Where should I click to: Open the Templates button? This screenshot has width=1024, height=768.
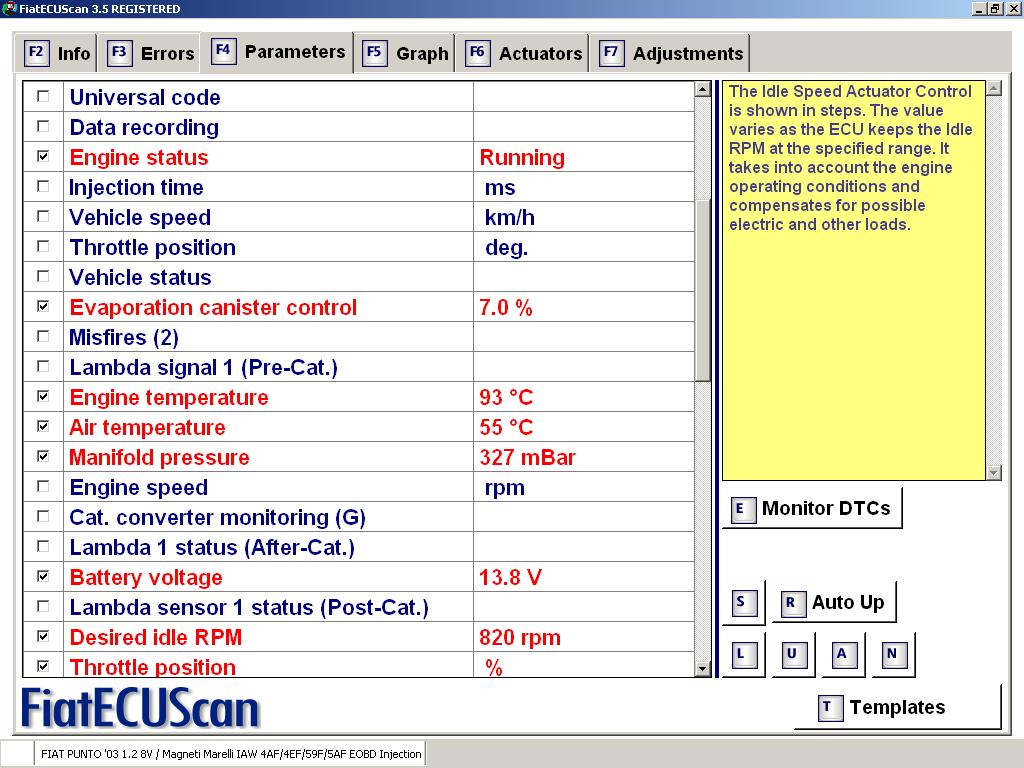[897, 707]
